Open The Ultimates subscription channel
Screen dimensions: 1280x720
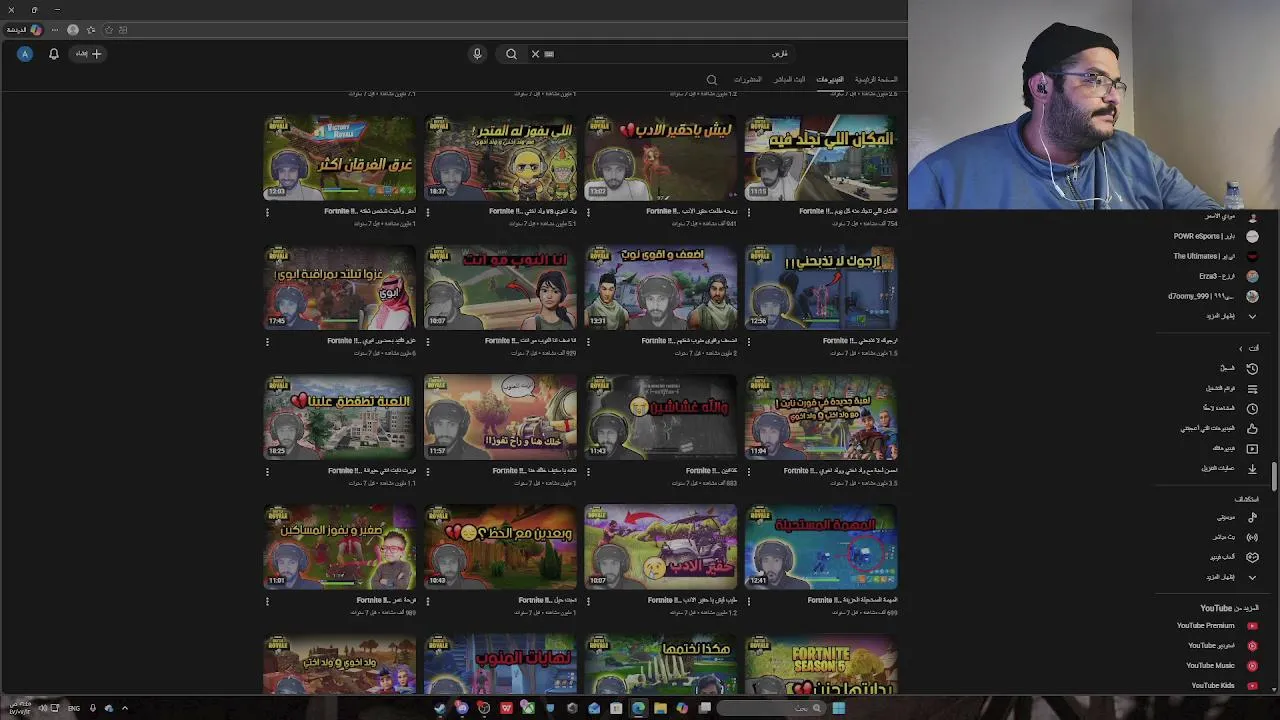point(1215,256)
